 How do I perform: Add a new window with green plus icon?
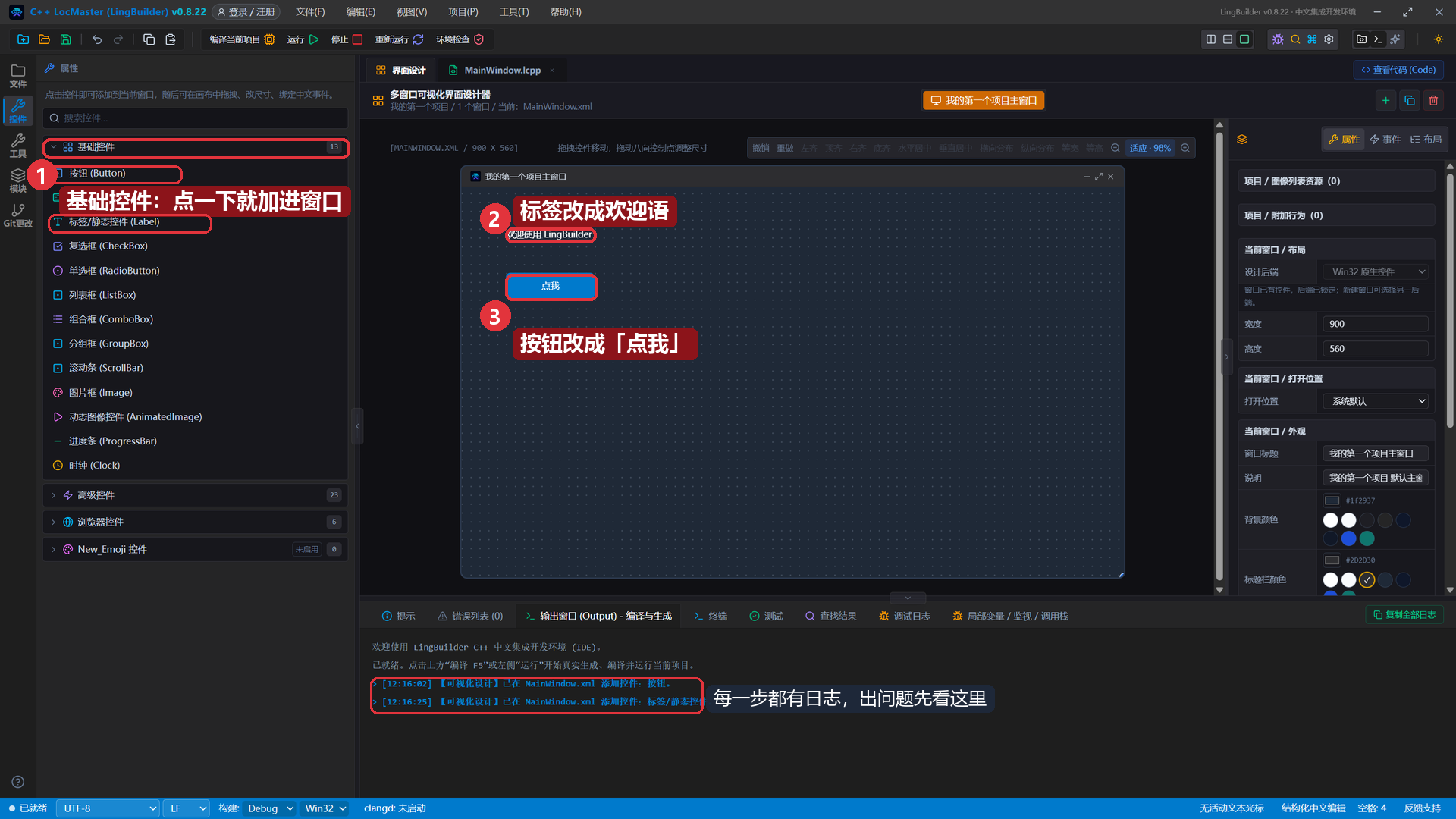(x=1385, y=100)
